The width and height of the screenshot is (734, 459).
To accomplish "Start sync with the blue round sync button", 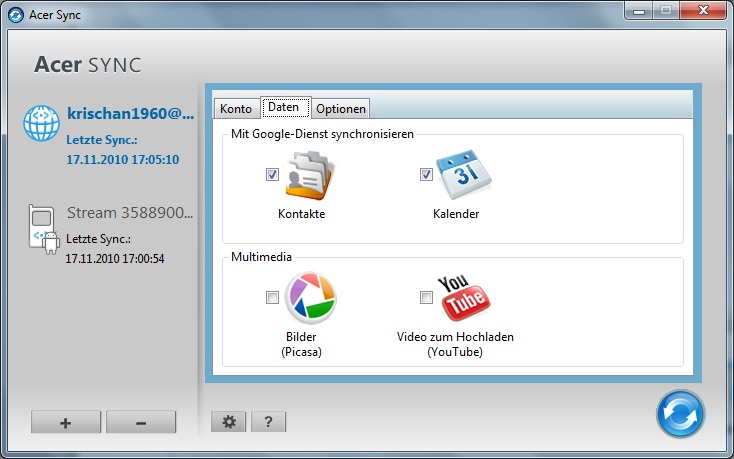I will pos(680,414).
